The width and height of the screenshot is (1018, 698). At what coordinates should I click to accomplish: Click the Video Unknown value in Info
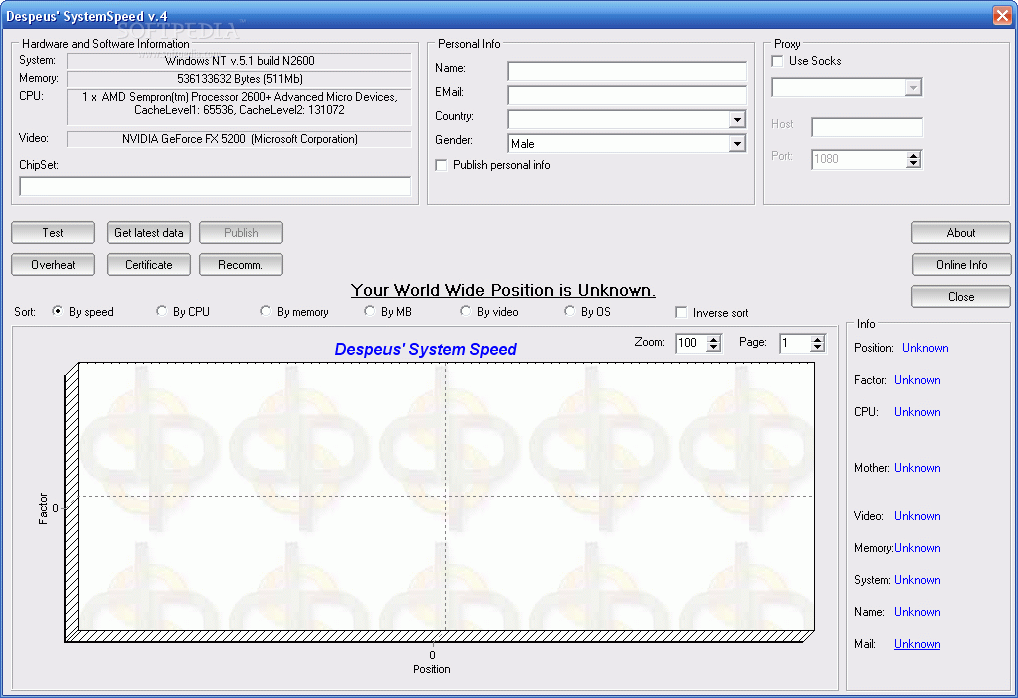pos(917,516)
